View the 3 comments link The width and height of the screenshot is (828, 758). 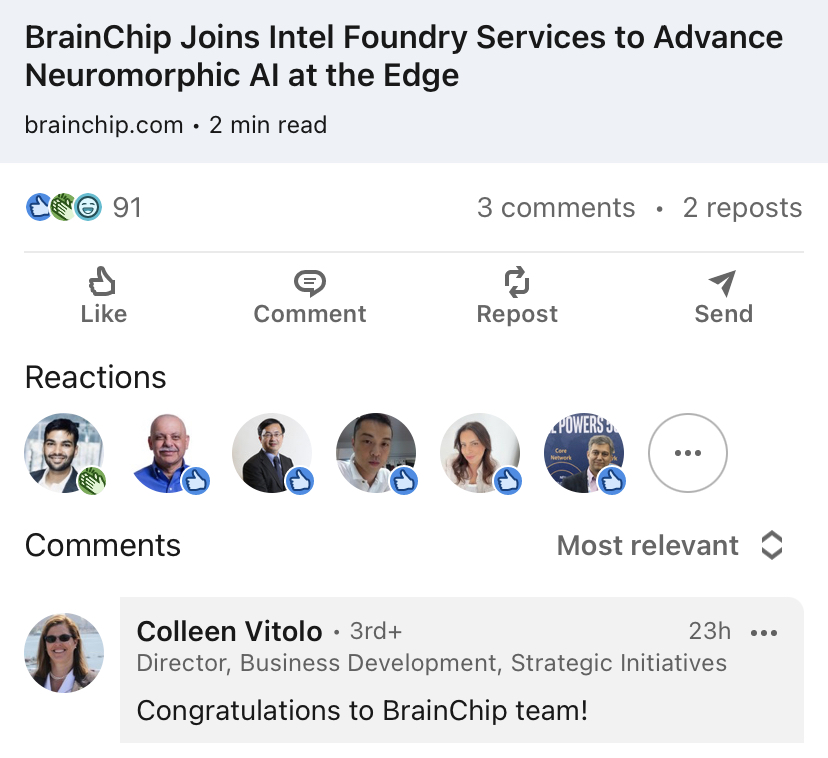click(556, 208)
